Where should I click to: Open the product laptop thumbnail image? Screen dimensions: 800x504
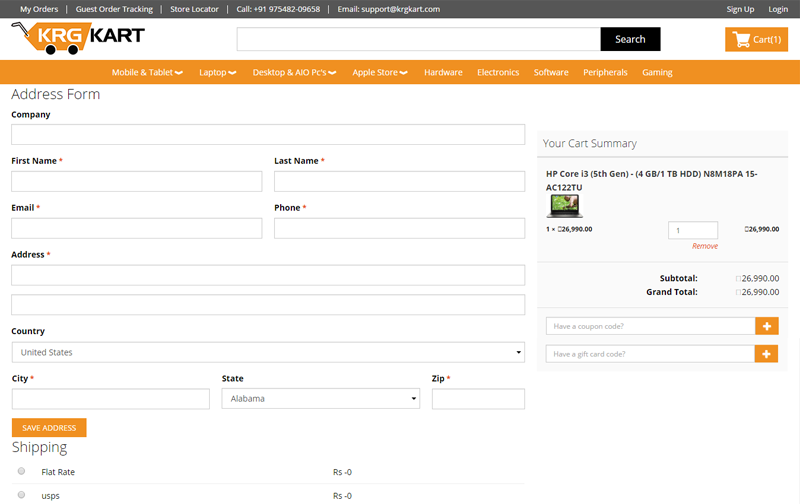click(564, 206)
